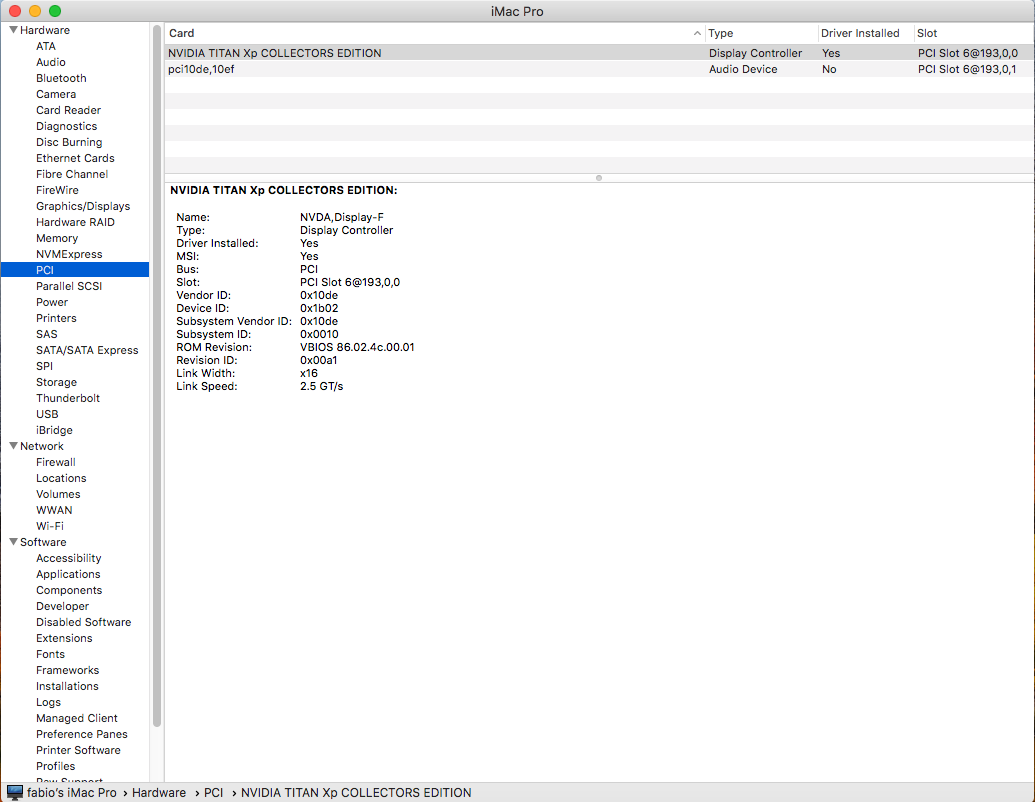Click the sidebar vertical scrollbar
Screen dimensions: 1035x802
click(156, 376)
